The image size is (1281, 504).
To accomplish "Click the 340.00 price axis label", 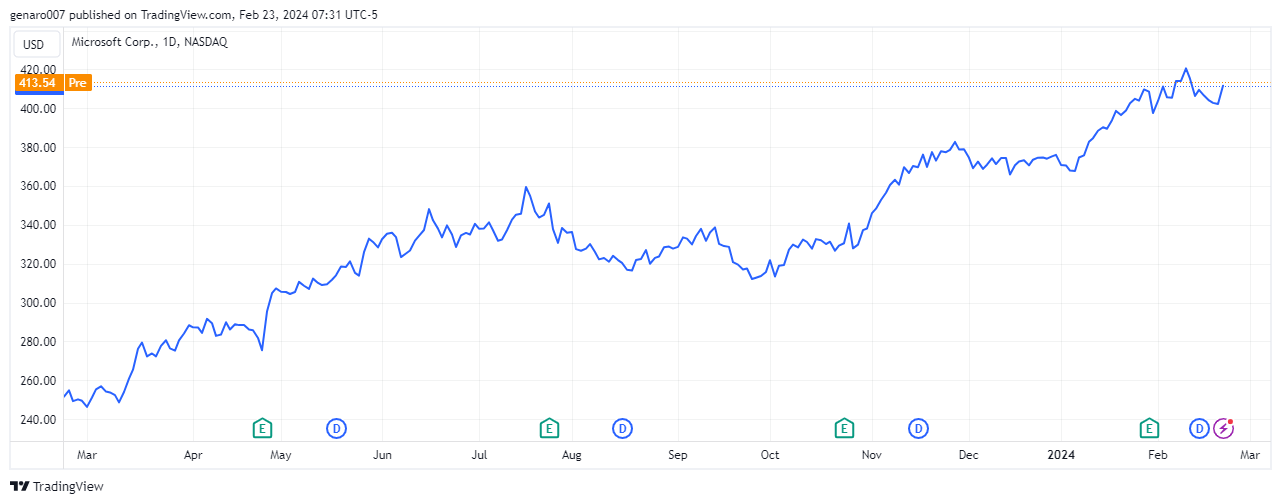I will (39, 226).
